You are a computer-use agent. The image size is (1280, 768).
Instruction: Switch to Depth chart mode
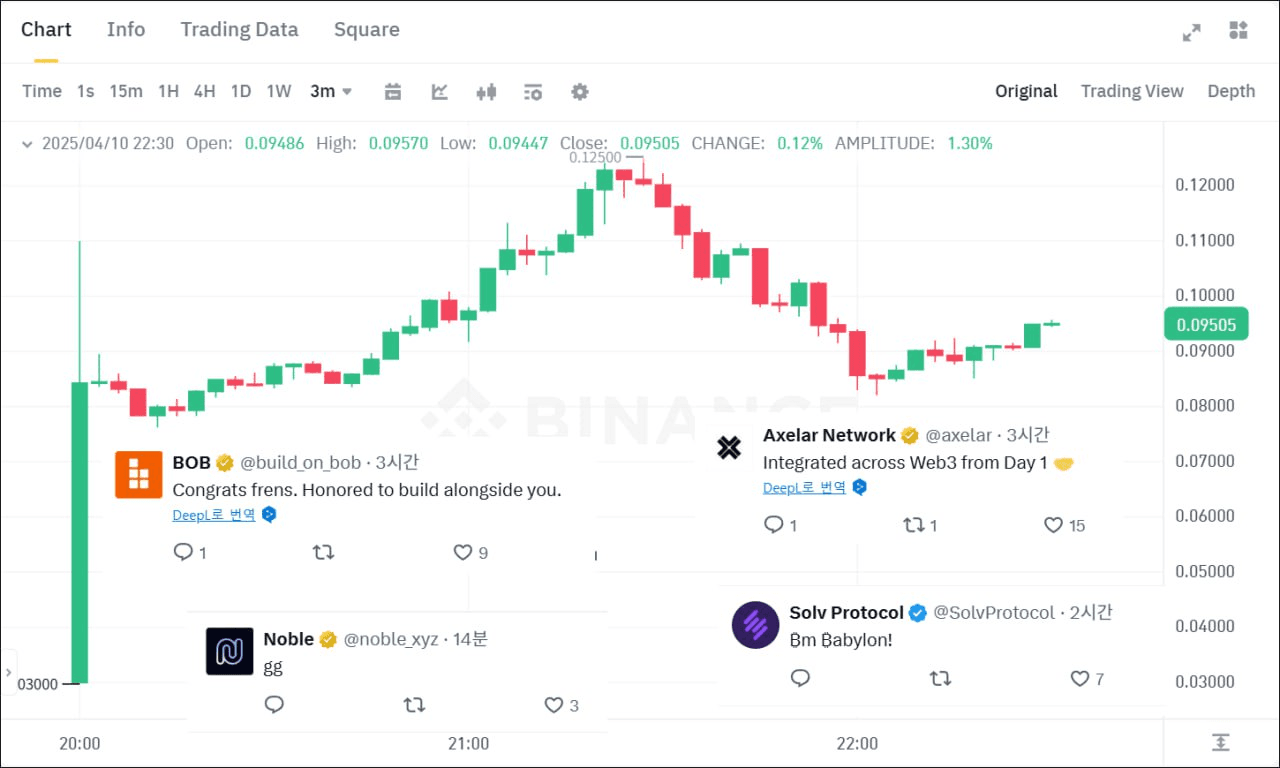point(1231,91)
